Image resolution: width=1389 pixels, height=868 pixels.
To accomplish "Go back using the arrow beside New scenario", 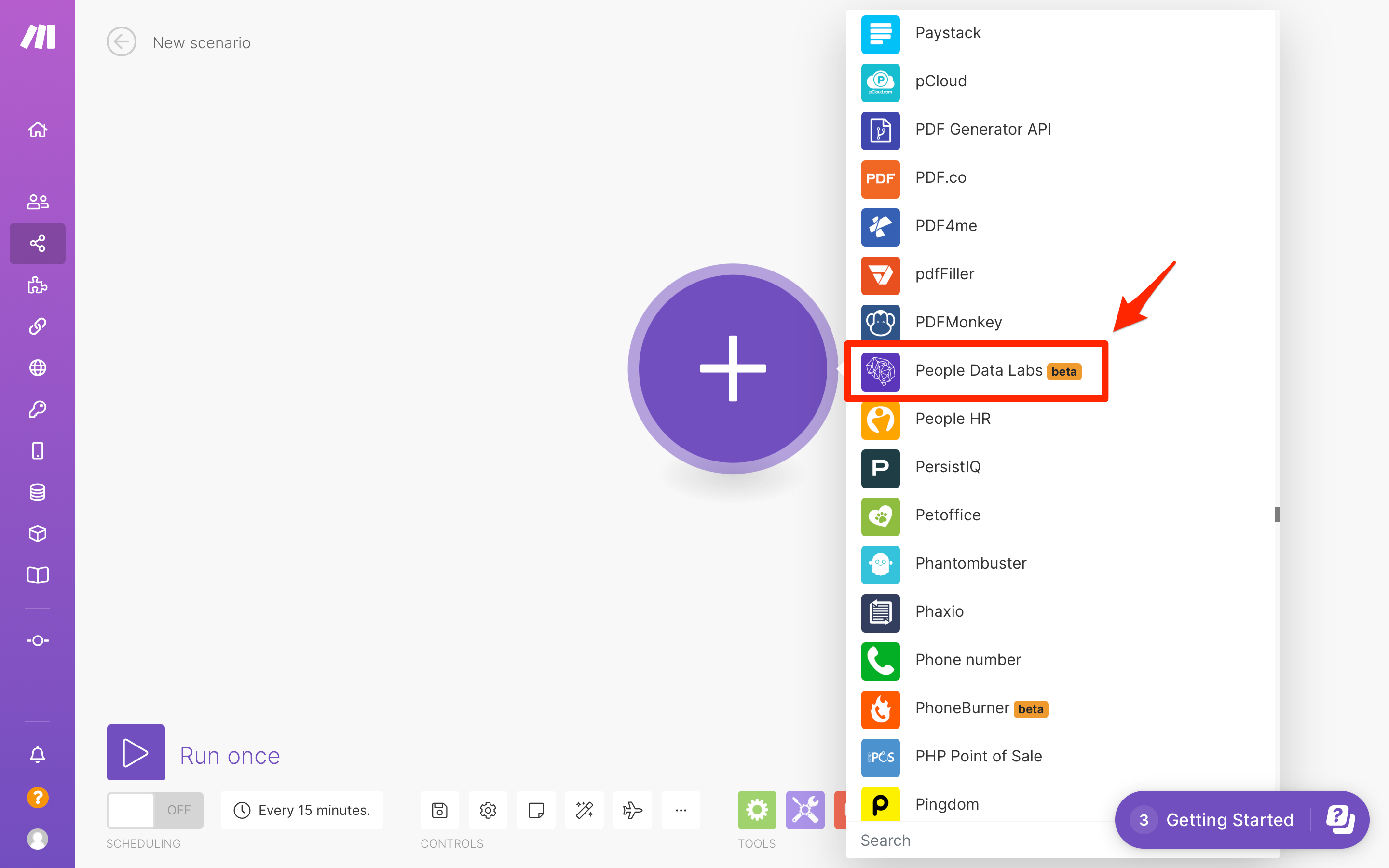I will click(121, 42).
